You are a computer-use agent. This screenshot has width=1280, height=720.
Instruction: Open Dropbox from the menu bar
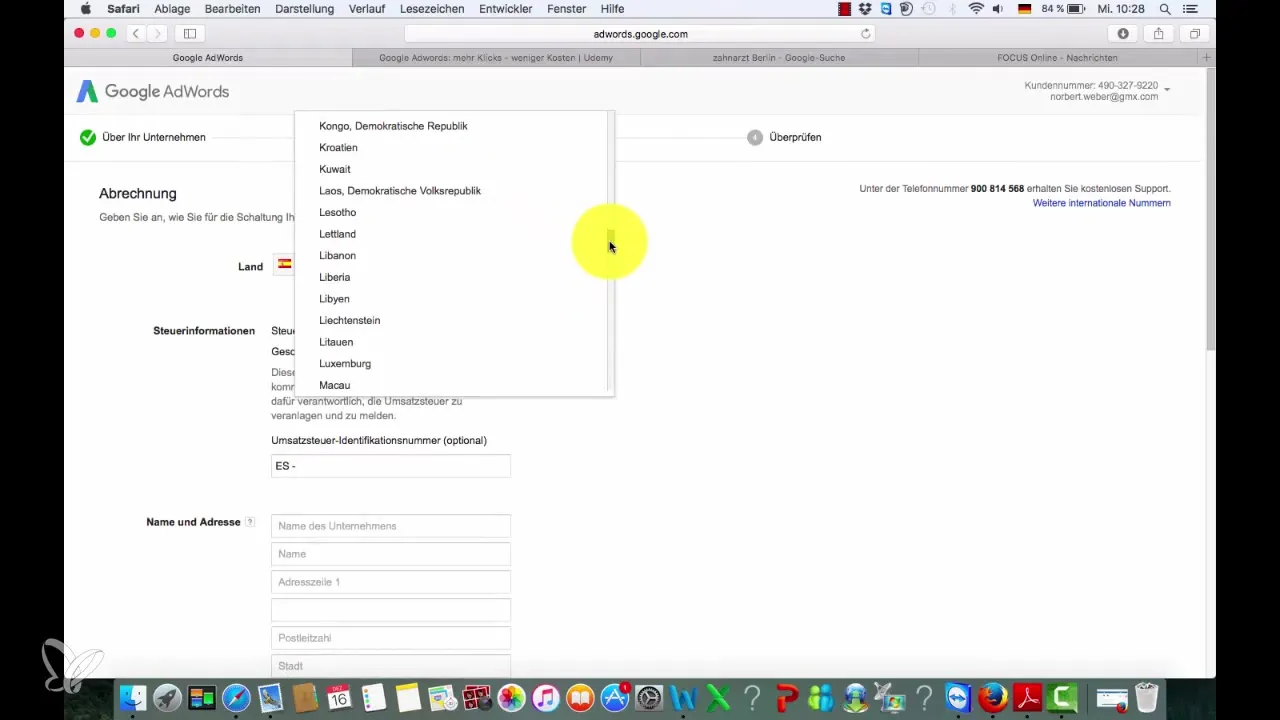click(x=866, y=9)
